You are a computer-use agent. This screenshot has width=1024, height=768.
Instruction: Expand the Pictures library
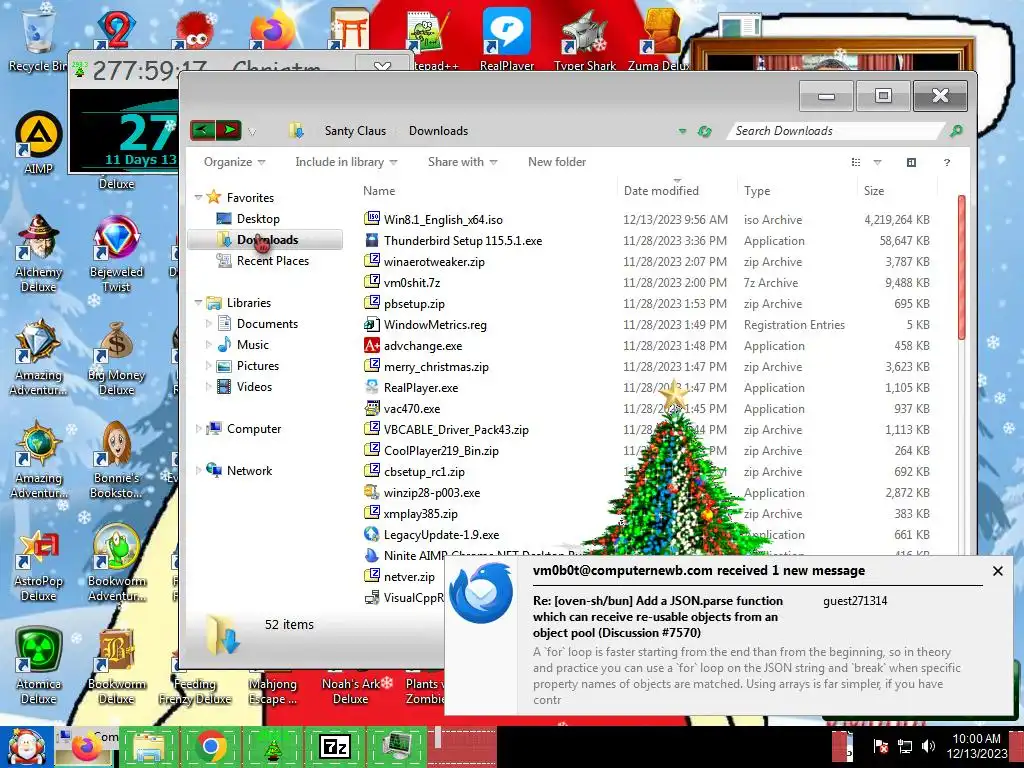(208, 366)
